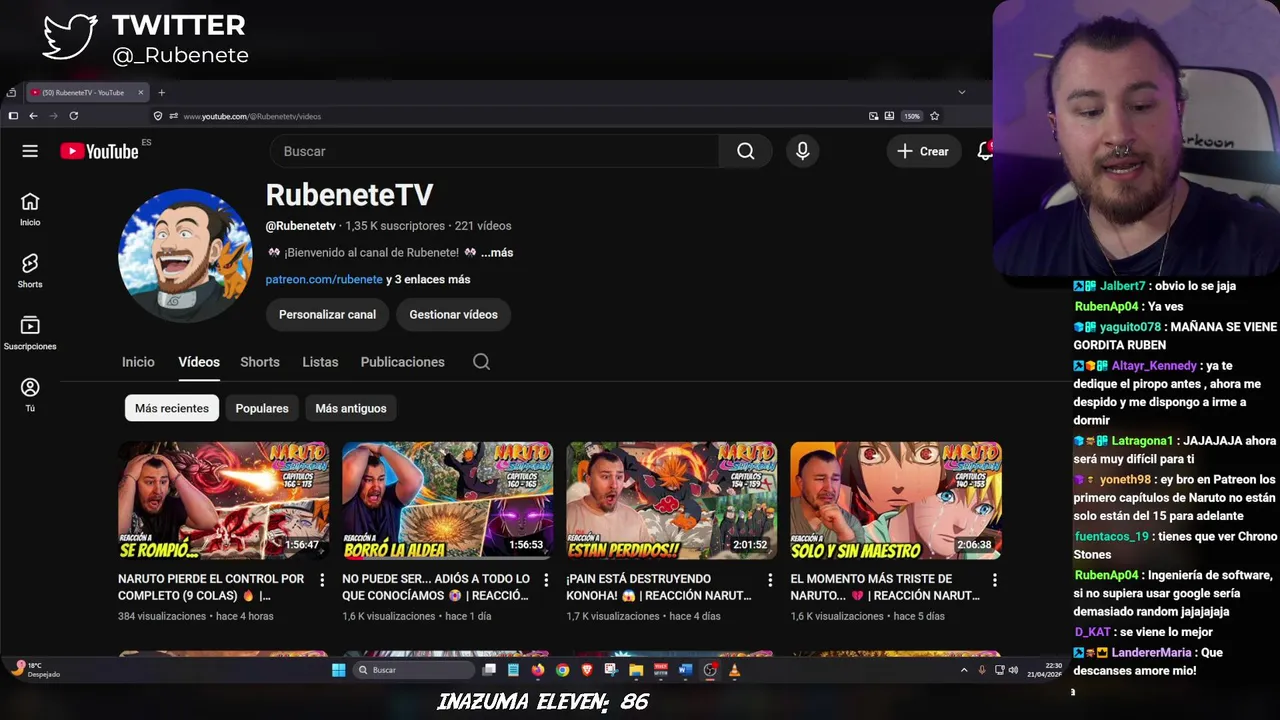Click the Personalizar canal button
This screenshot has width=1280, height=720.
click(327, 314)
